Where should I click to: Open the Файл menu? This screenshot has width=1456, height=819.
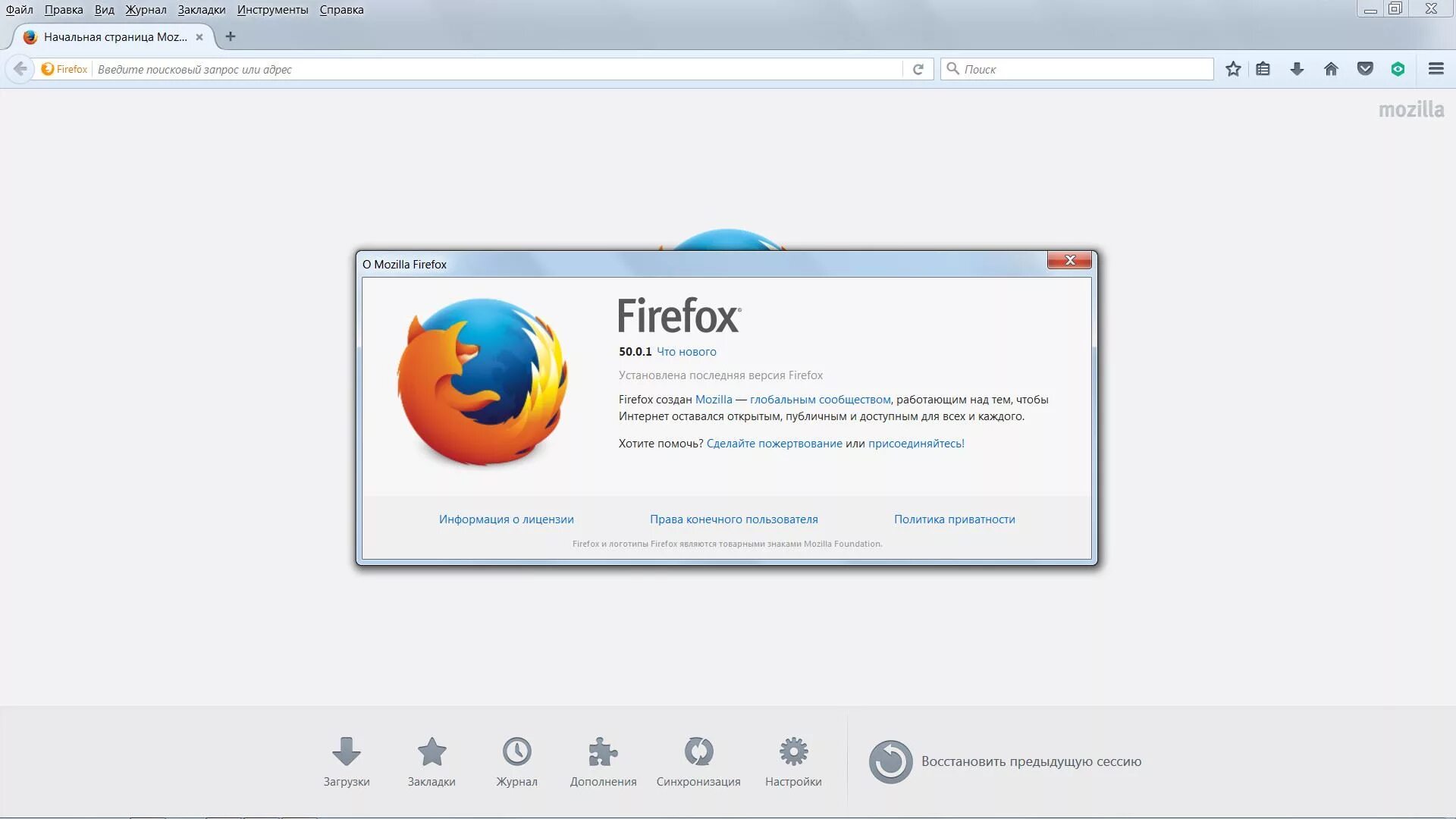tap(20, 10)
